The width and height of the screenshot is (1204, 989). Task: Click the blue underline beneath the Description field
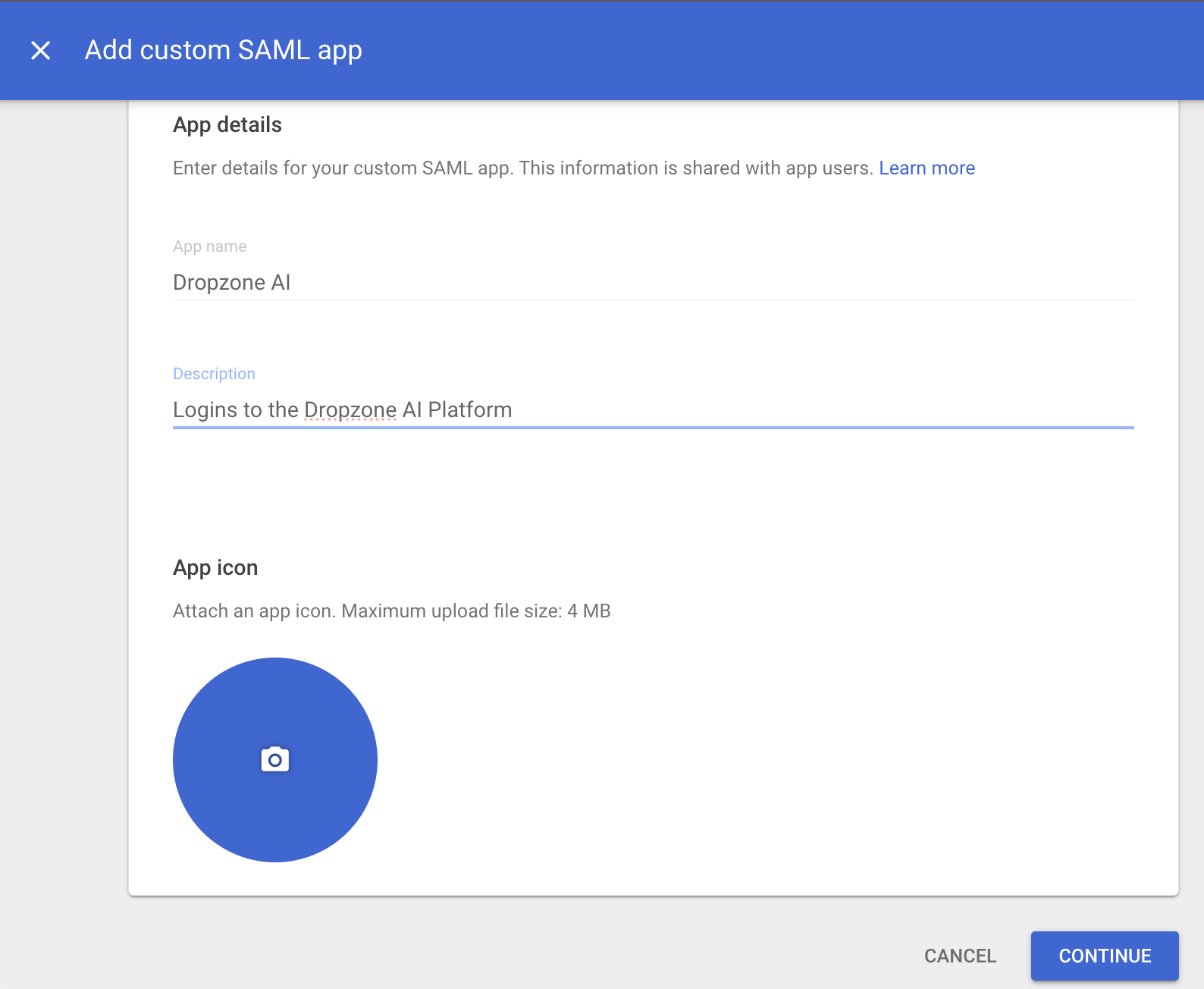point(652,428)
